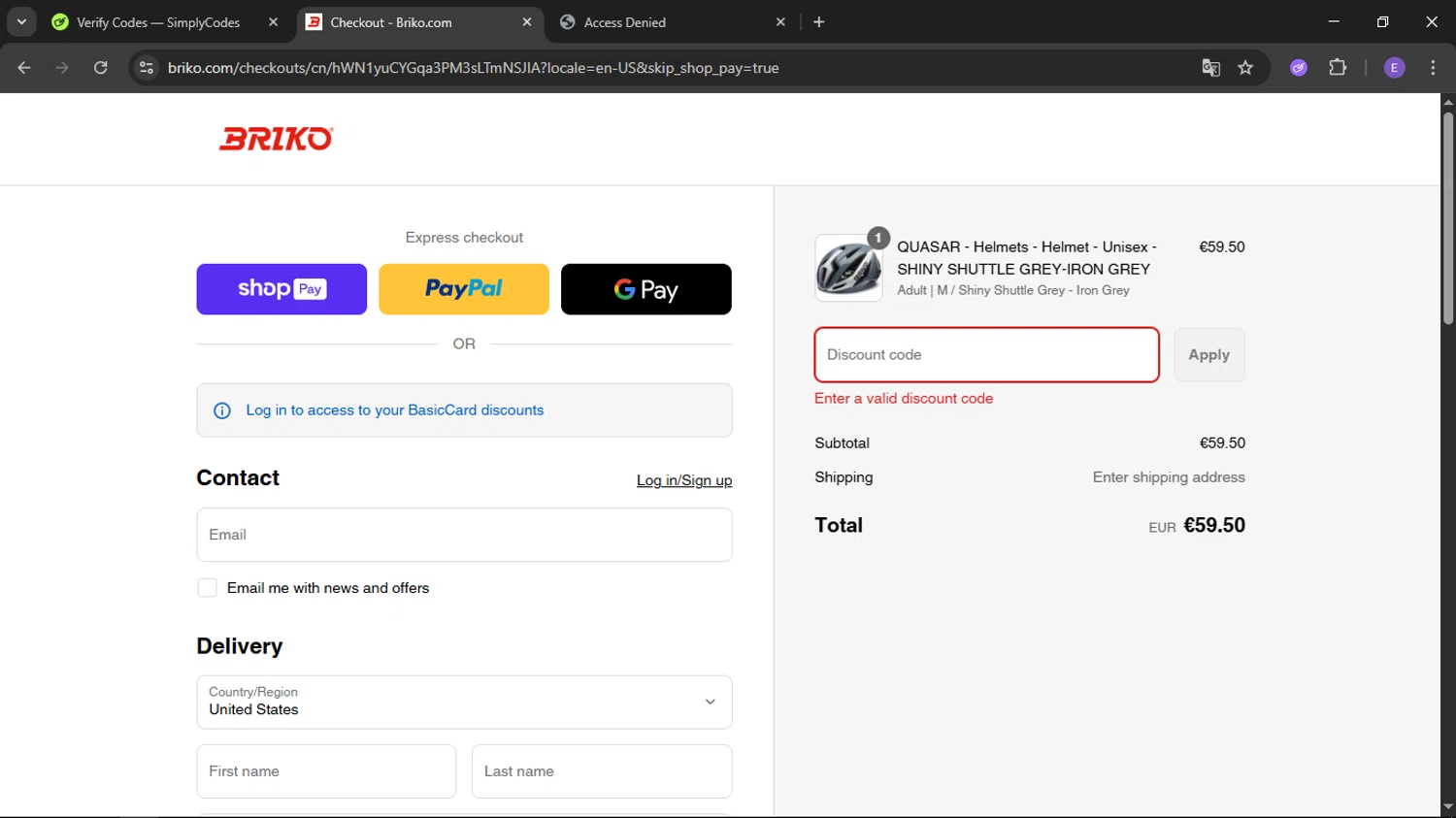Restore down the Chrome window
The width and height of the screenshot is (1456, 818).
pyautogui.click(x=1382, y=21)
